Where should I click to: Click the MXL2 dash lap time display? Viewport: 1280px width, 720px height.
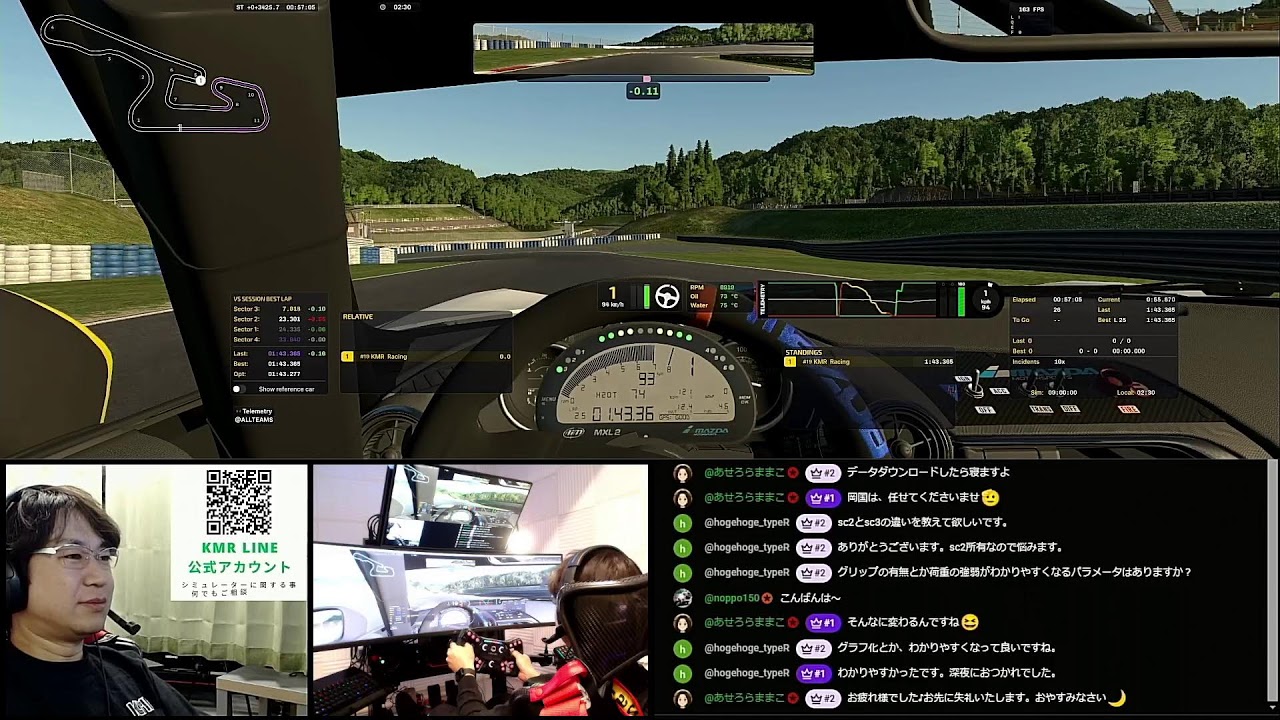tap(623, 413)
